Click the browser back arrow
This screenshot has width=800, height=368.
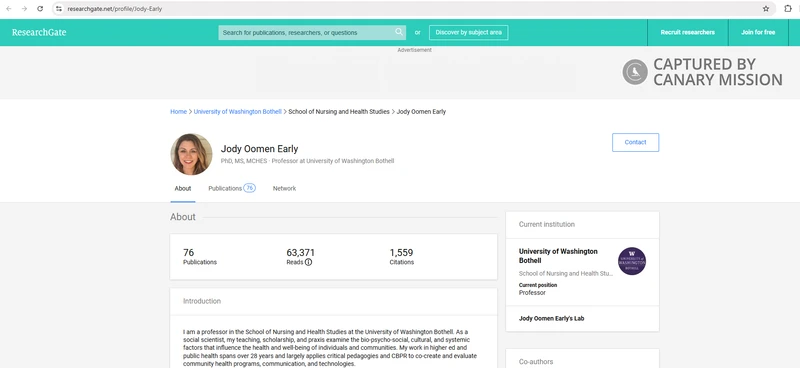click(x=9, y=9)
